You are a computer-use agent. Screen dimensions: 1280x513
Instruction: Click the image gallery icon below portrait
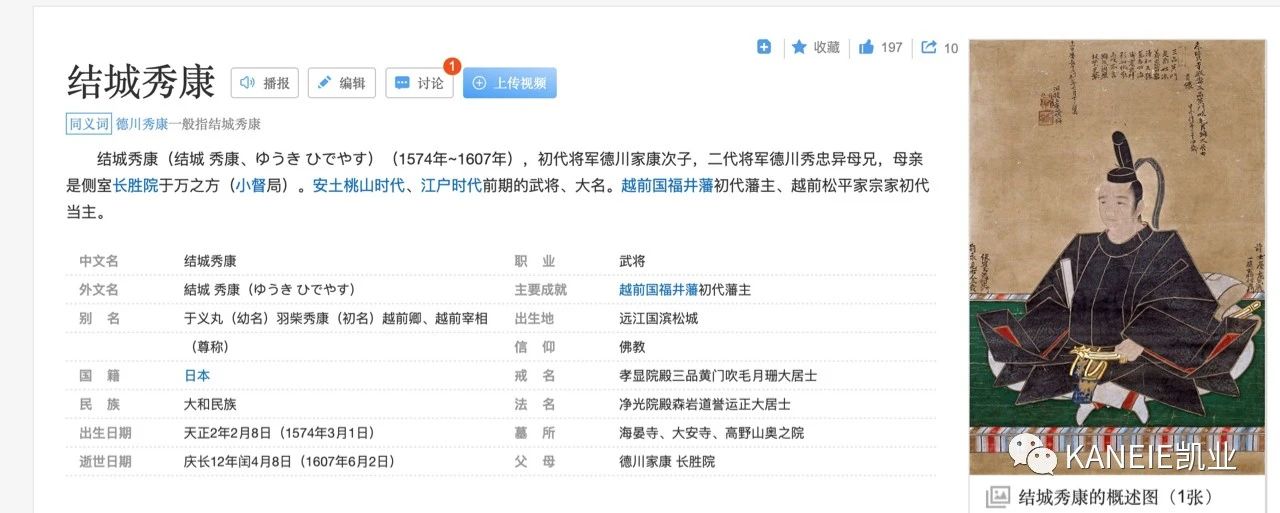[x=997, y=497]
